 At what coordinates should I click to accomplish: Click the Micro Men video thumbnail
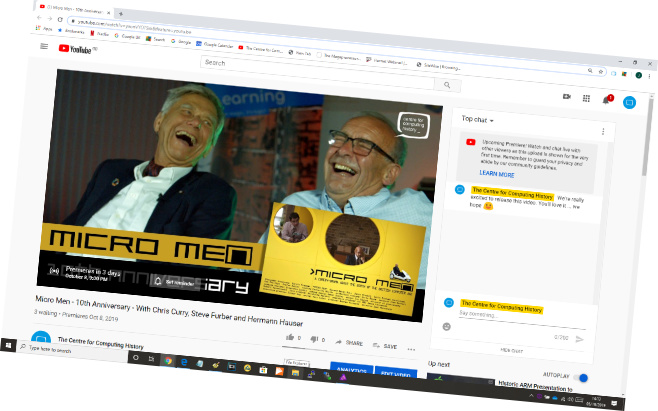click(x=239, y=195)
